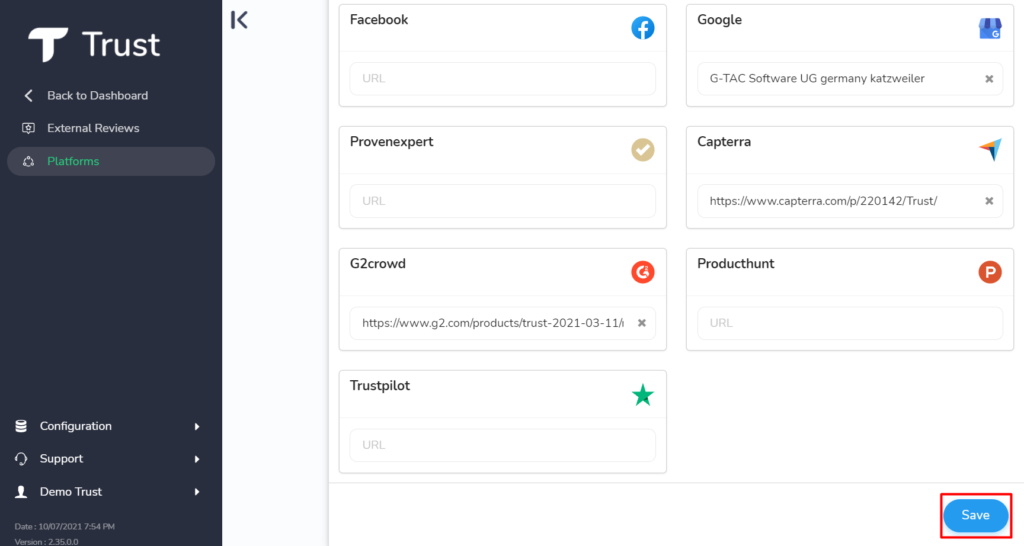Click the Producthunt P logo
Image resolution: width=1024 pixels, height=546 pixels.
pyautogui.click(x=990, y=272)
